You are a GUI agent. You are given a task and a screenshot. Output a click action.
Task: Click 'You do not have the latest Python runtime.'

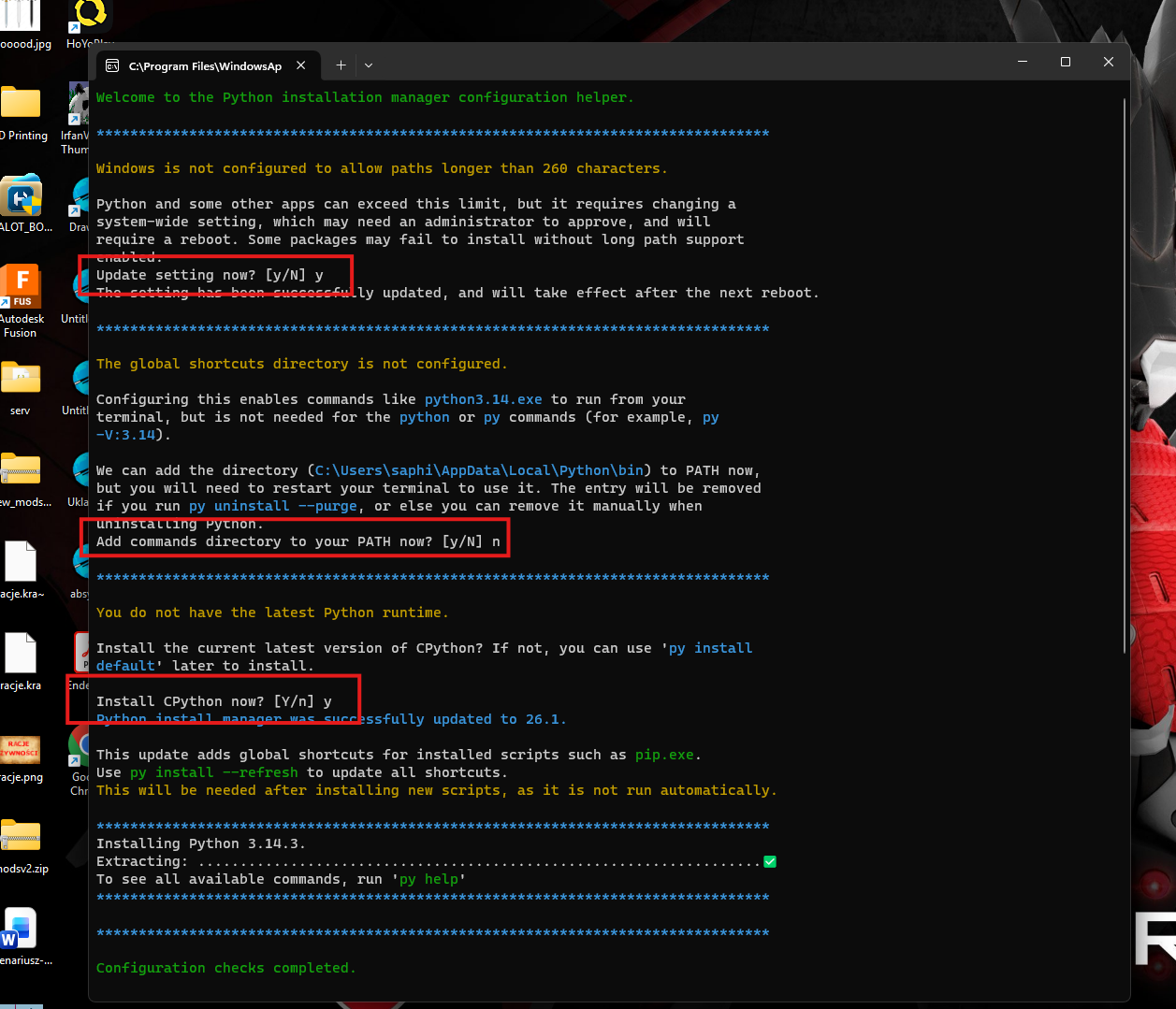272,613
